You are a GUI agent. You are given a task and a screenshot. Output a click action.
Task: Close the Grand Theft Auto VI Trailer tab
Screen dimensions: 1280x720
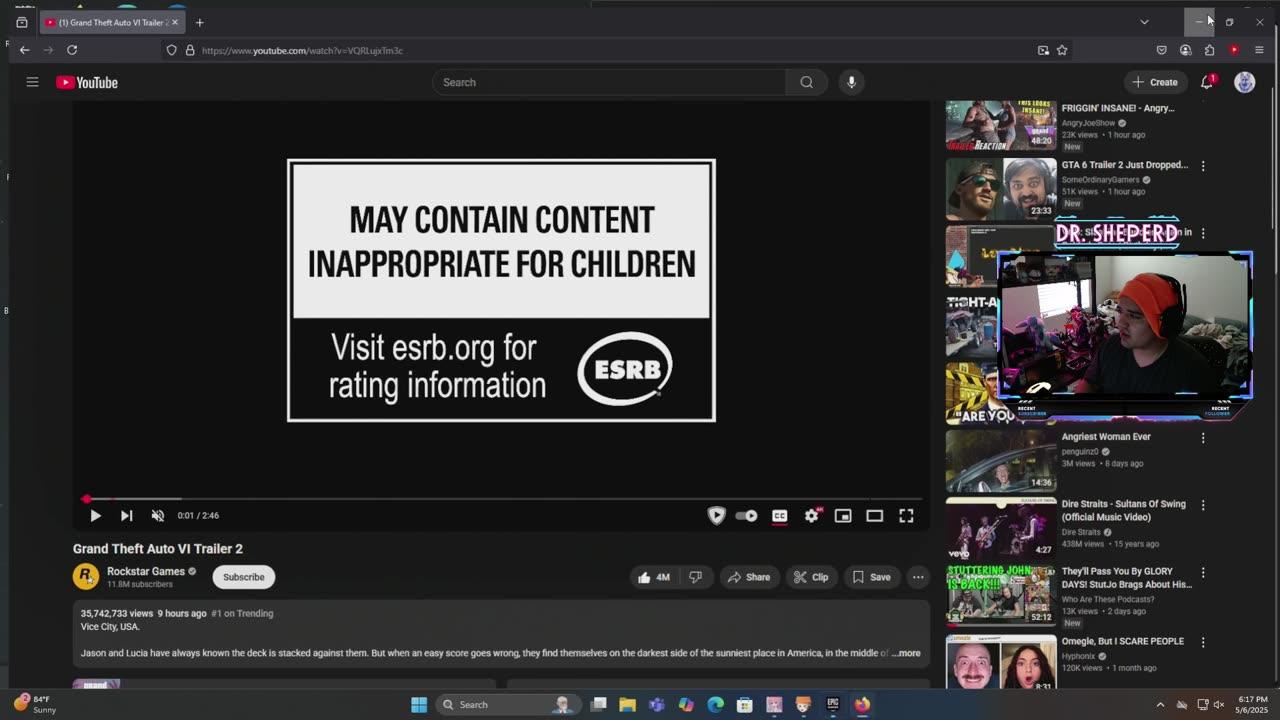[x=174, y=22]
